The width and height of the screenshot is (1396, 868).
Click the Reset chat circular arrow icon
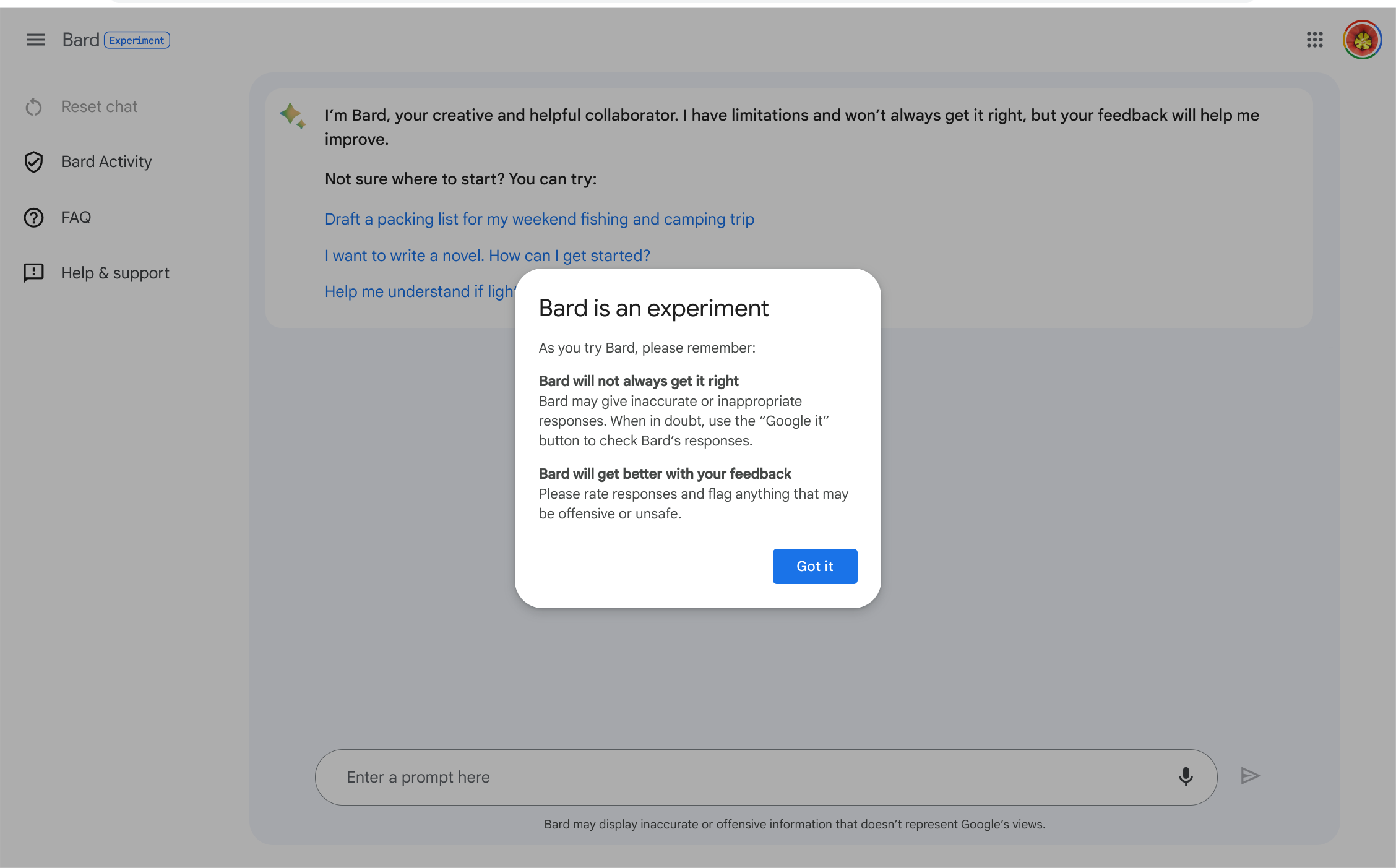pos(34,107)
